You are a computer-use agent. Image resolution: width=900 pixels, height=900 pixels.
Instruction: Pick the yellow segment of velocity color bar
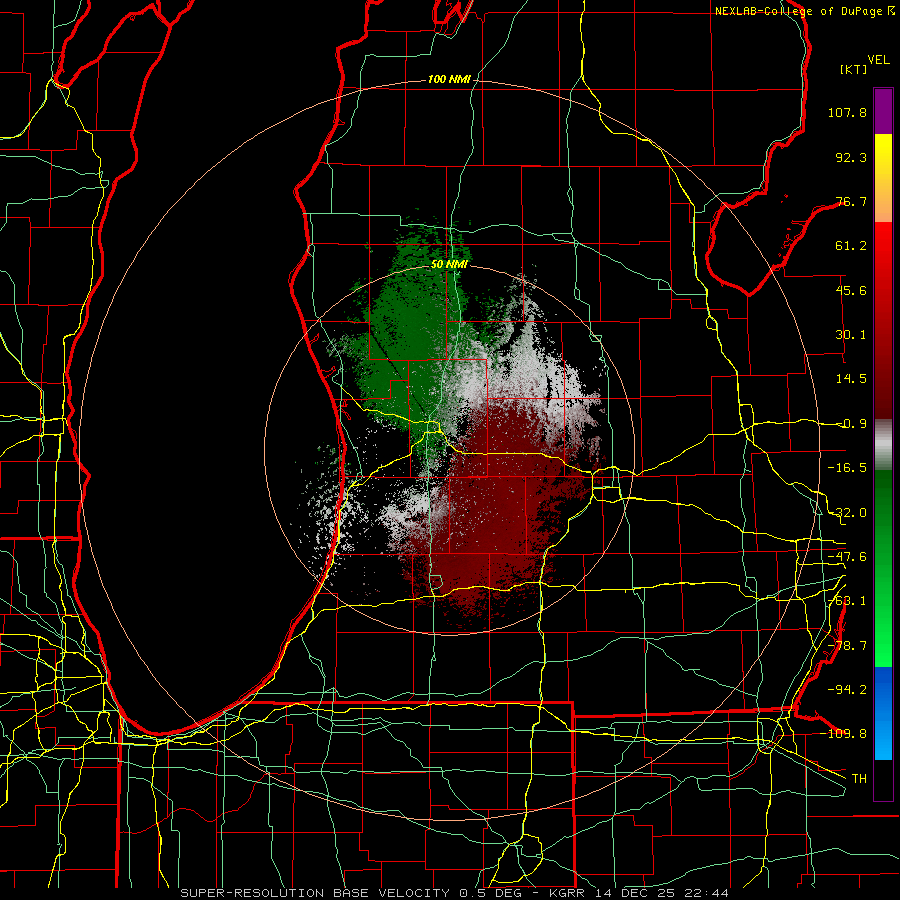(883, 178)
